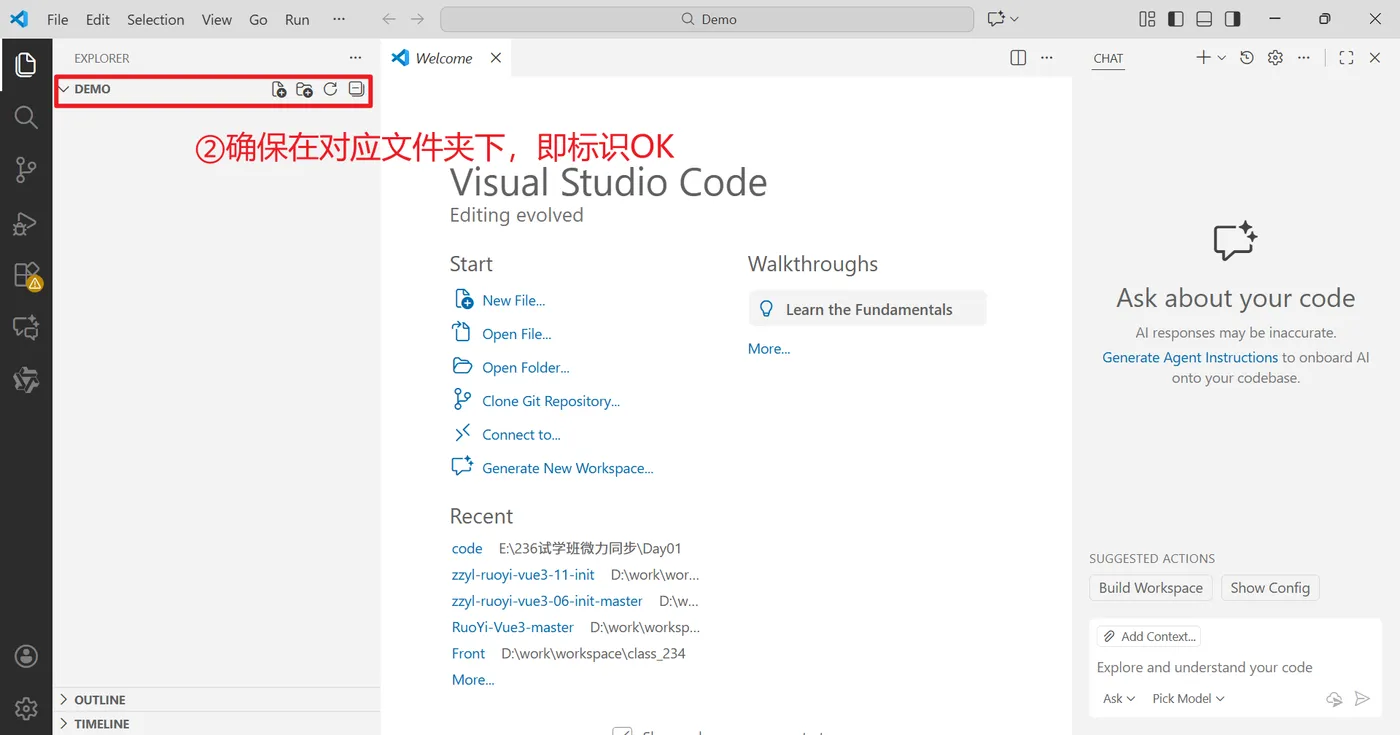This screenshot has width=1400, height=735.
Task: Expand the TIMELINE section
Action: coord(64,724)
